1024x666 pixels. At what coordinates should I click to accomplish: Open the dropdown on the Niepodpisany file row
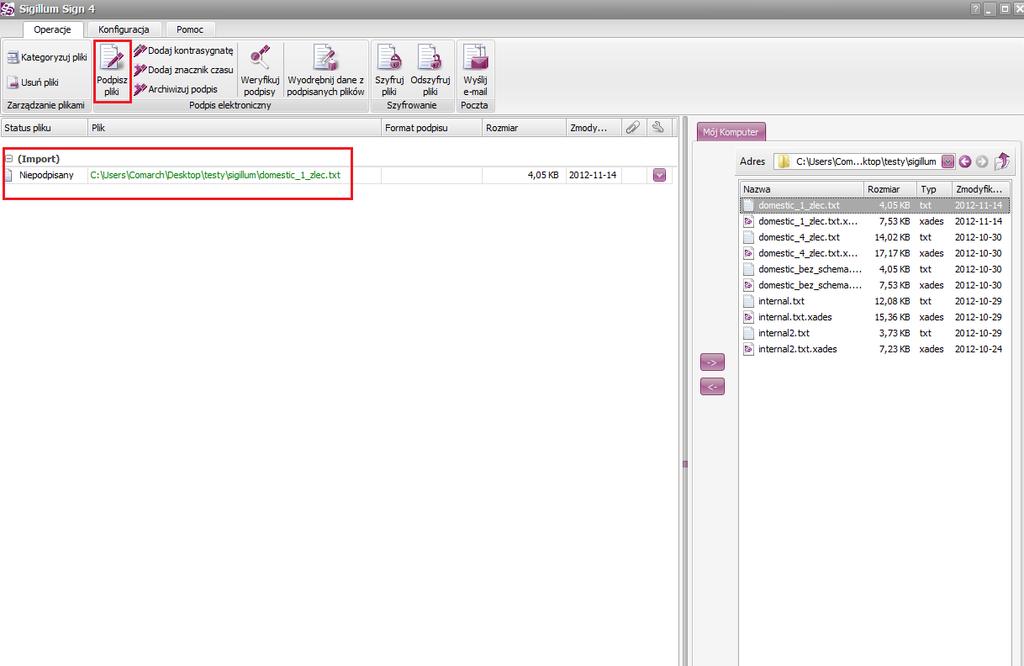660,175
